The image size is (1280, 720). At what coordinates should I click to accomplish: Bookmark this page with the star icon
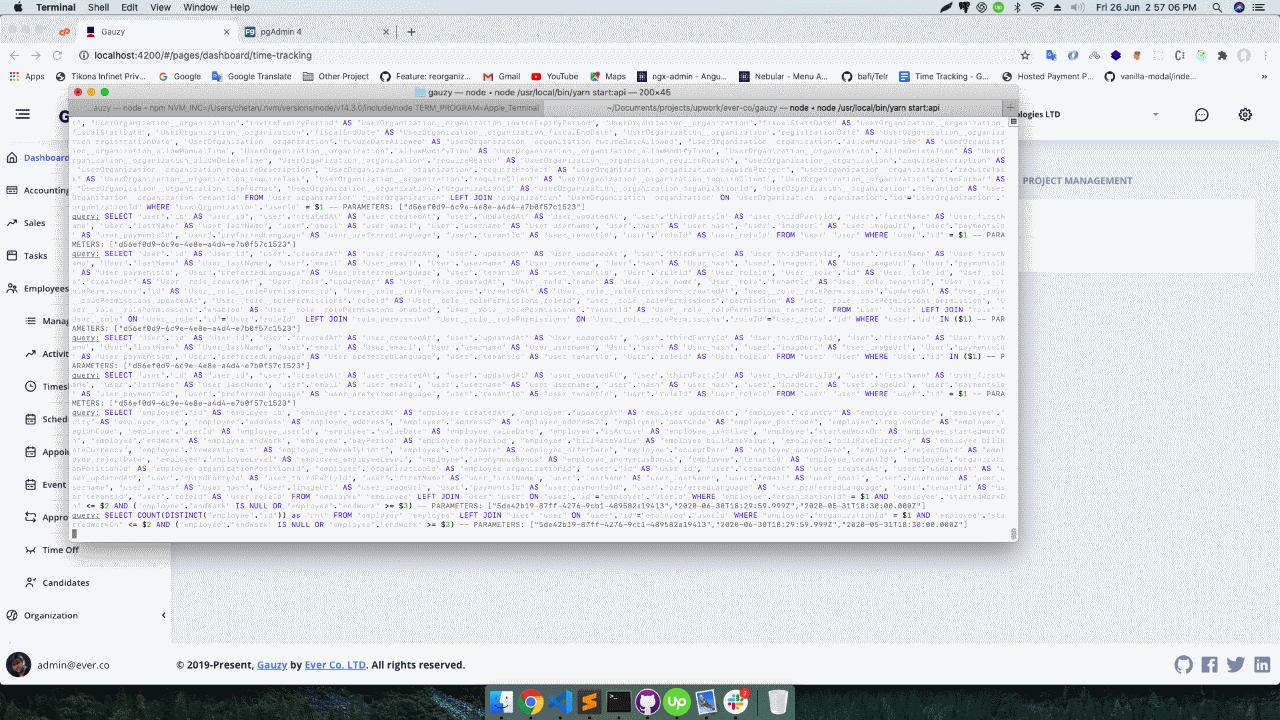(x=1025, y=56)
